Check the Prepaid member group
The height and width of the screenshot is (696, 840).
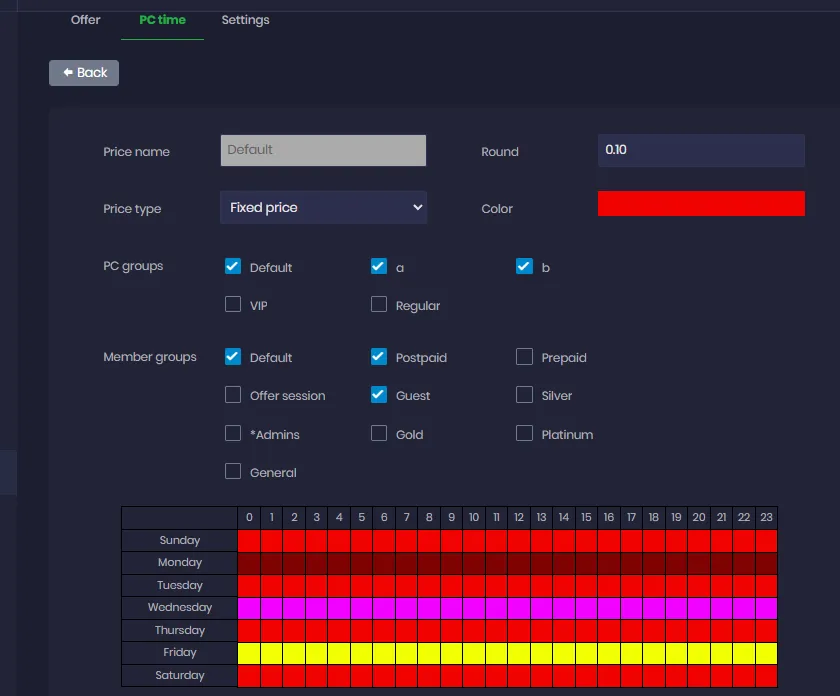[524, 356]
